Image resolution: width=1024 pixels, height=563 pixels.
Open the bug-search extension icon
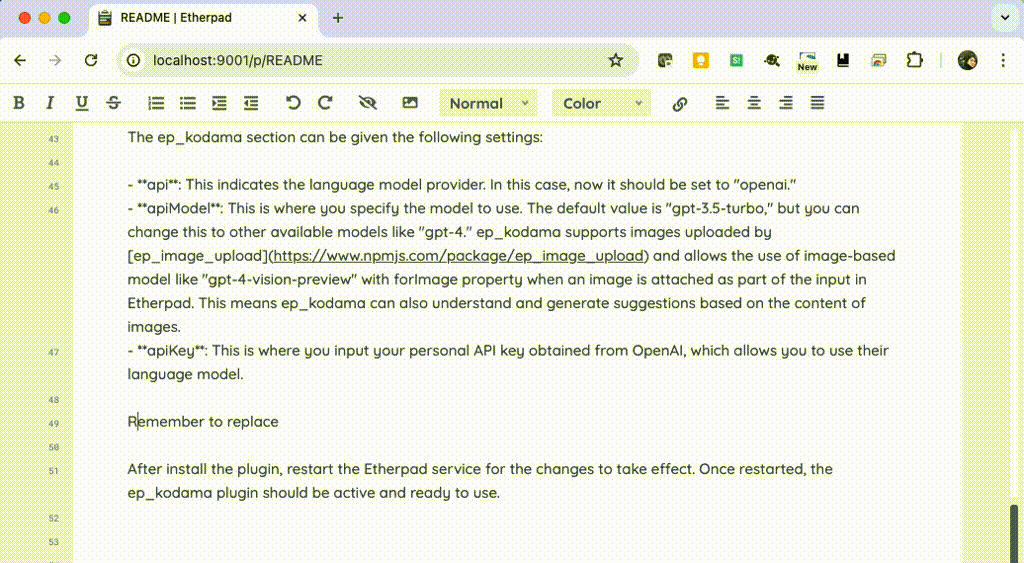tap(772, 60)
